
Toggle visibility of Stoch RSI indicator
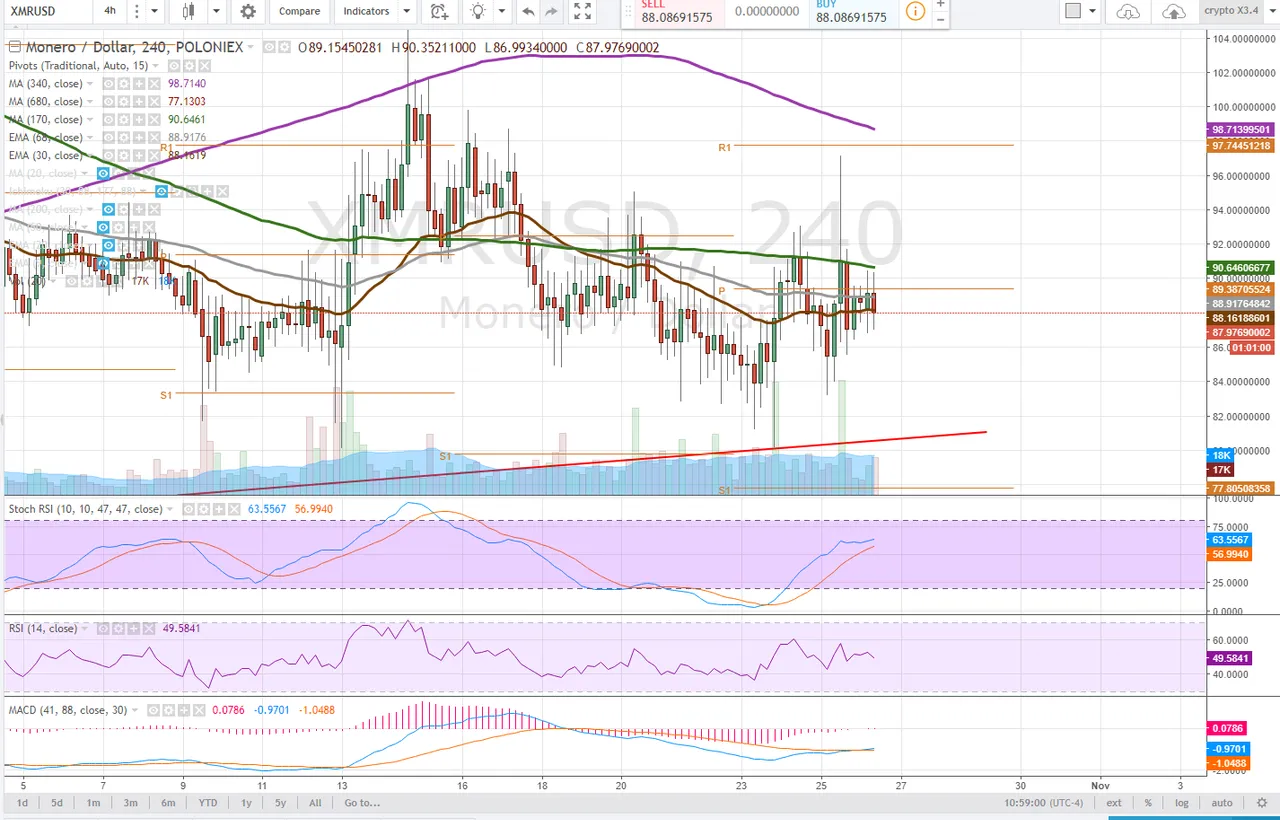point(188,509)
